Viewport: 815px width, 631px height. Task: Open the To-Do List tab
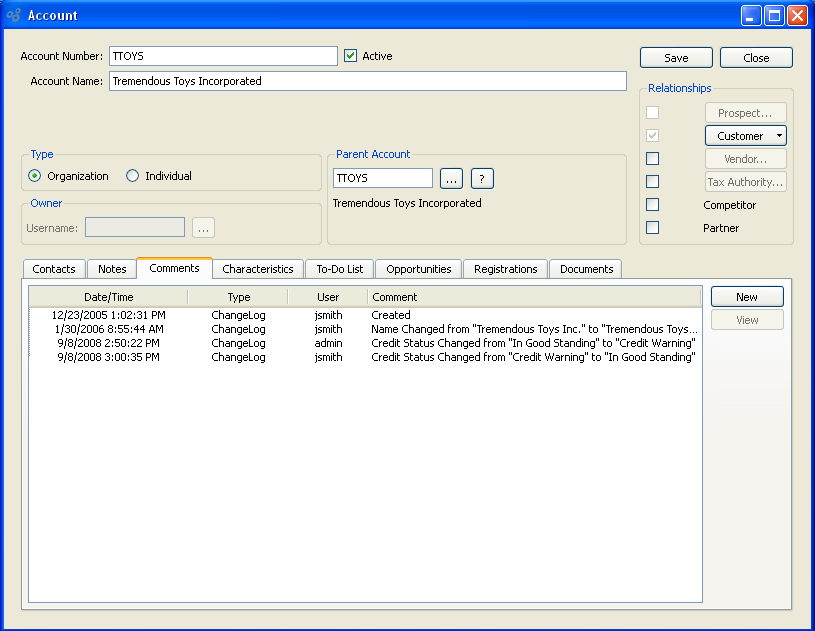(340, 269)
